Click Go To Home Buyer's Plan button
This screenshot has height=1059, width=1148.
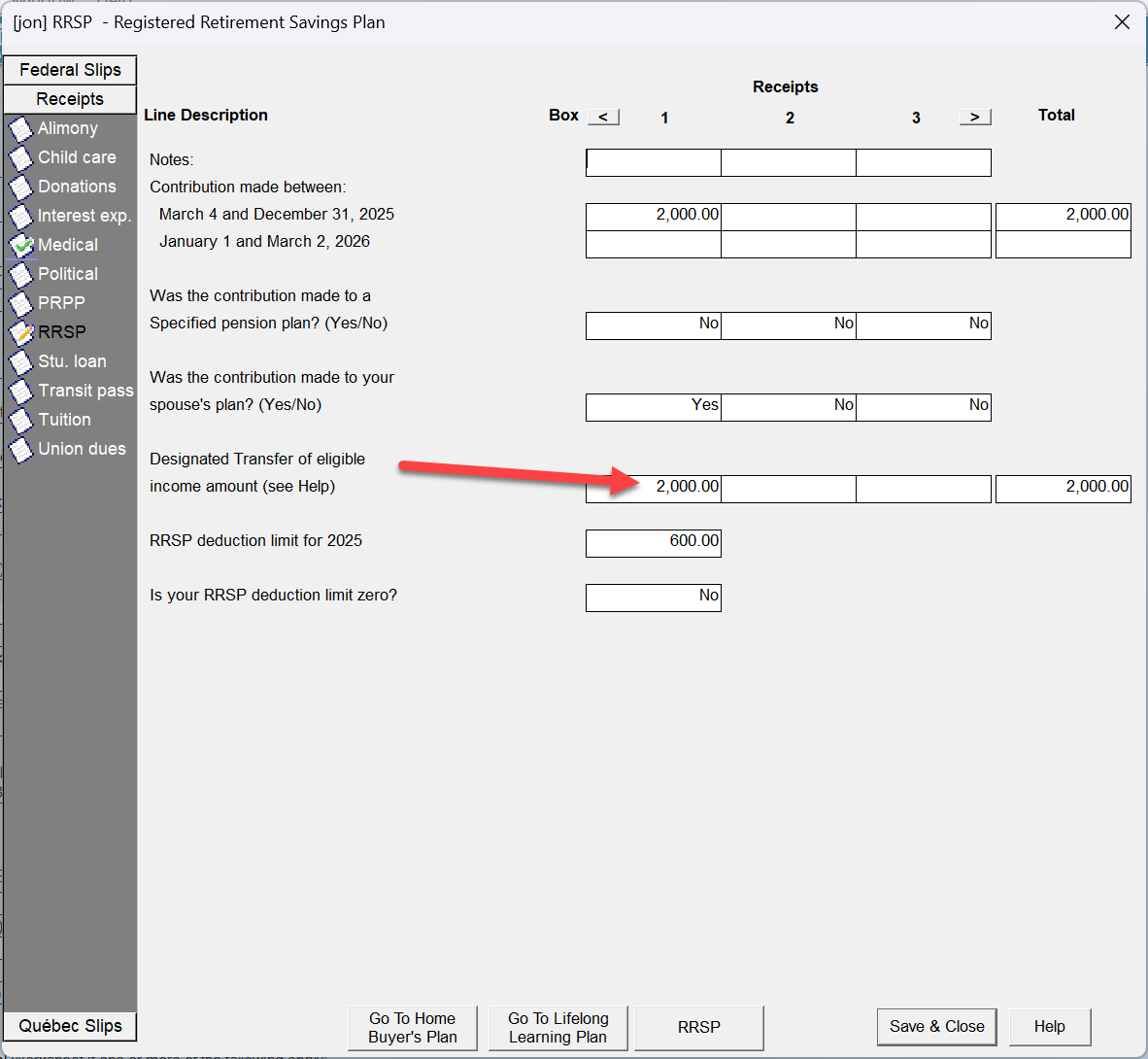click(413, 1028)
